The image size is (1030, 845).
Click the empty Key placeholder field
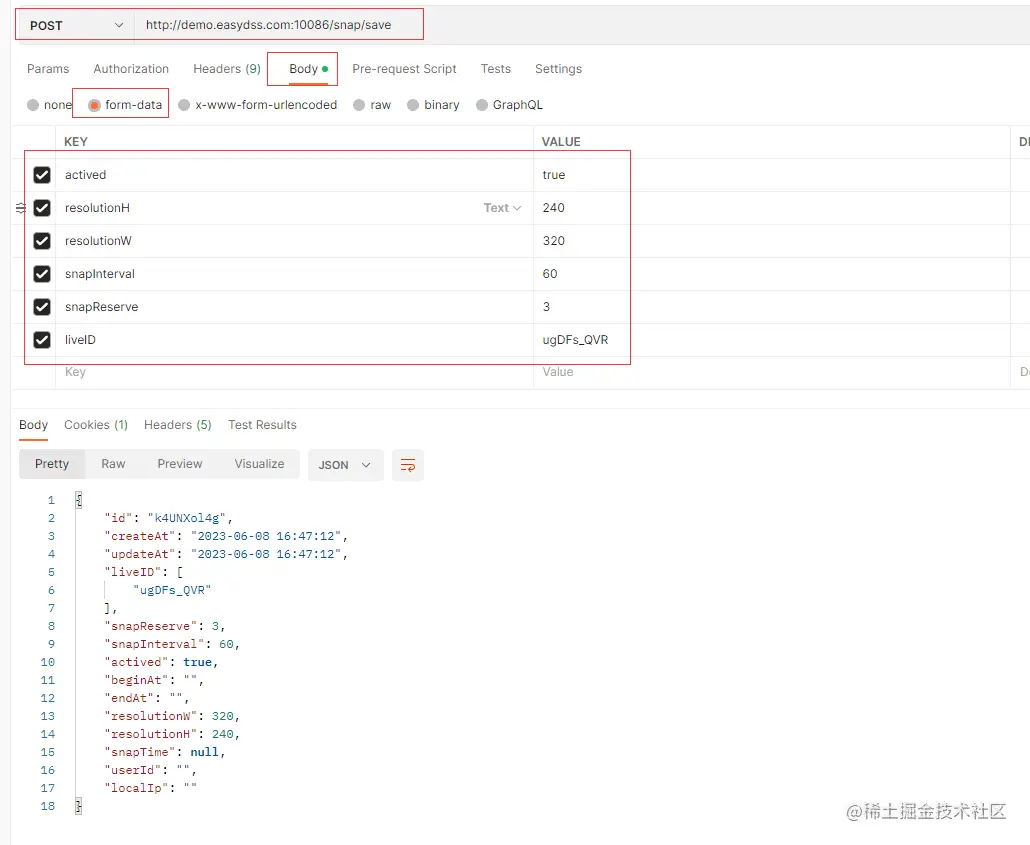(x=294, y=373)
